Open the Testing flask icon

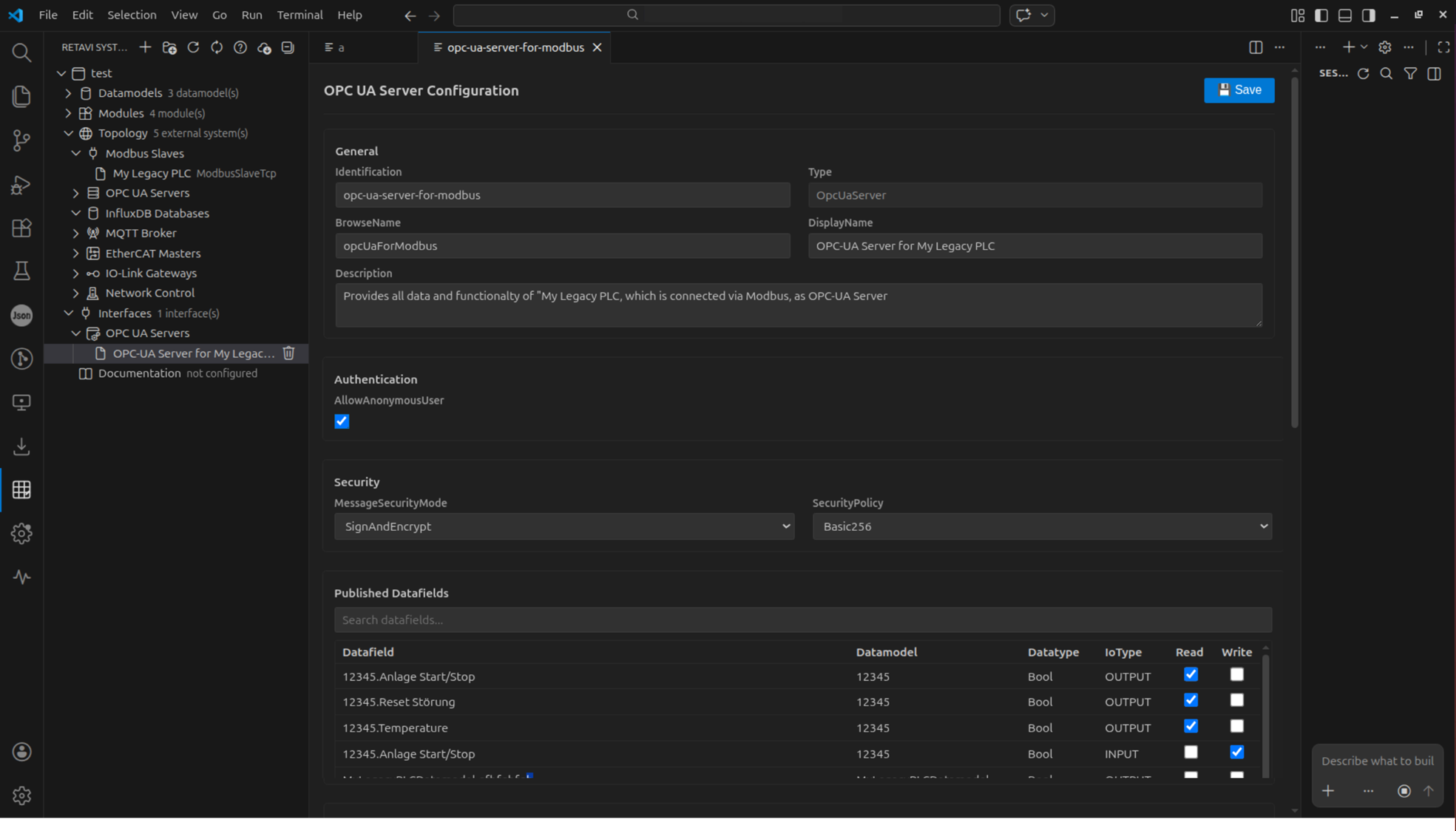point(21,271)
